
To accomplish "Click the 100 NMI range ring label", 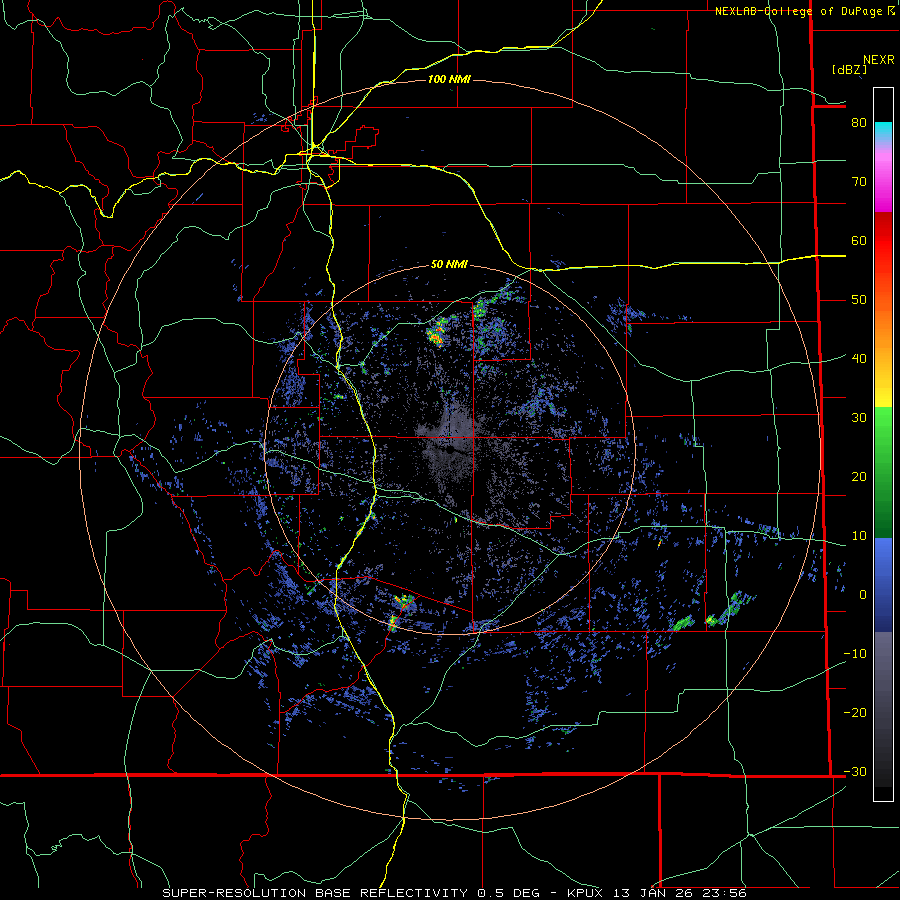I will pos(449,79).
